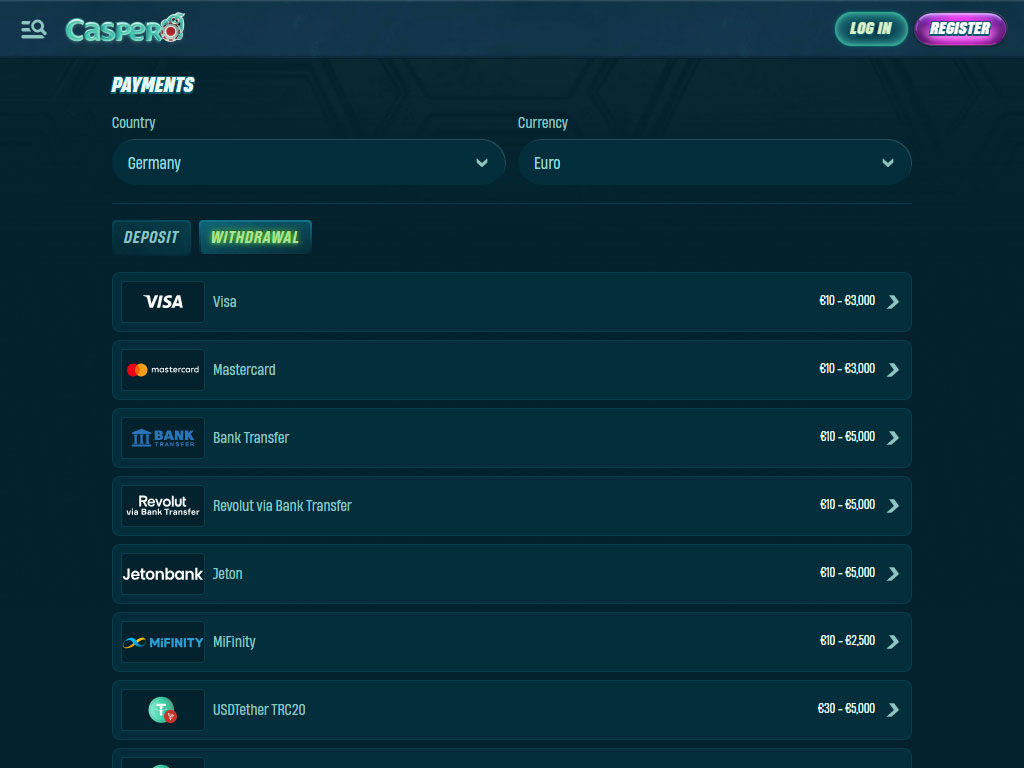Switch to the Deposit tab

point(151,238)
